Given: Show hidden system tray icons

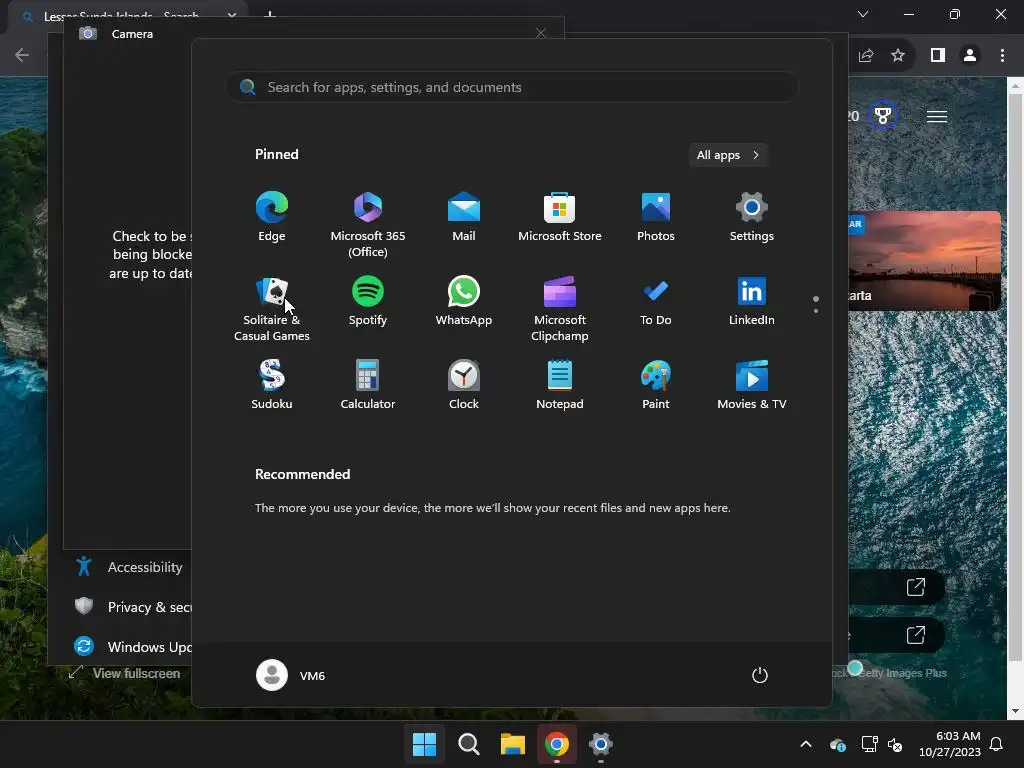Looking at the screenshot, I should pyautogui.click(x=806, y=744).
